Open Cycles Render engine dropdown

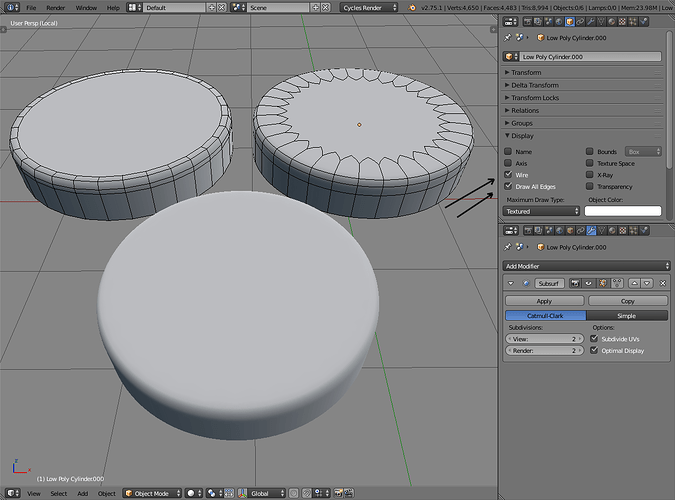pos(369,8)
